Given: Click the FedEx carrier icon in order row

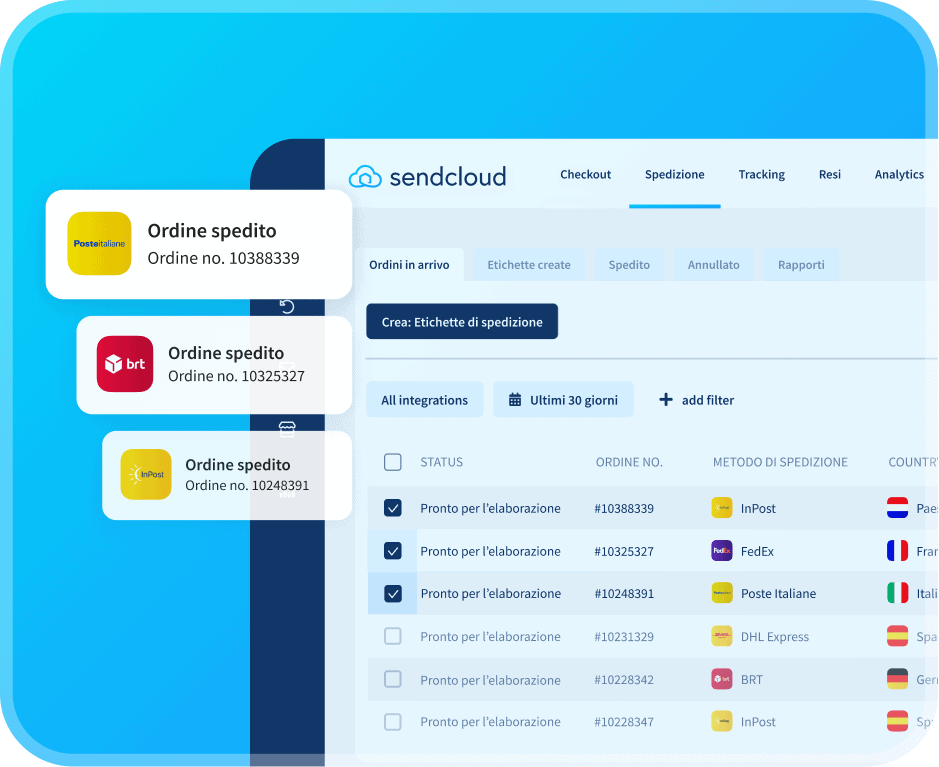Looking at the screenshot, I should point(721,551).
